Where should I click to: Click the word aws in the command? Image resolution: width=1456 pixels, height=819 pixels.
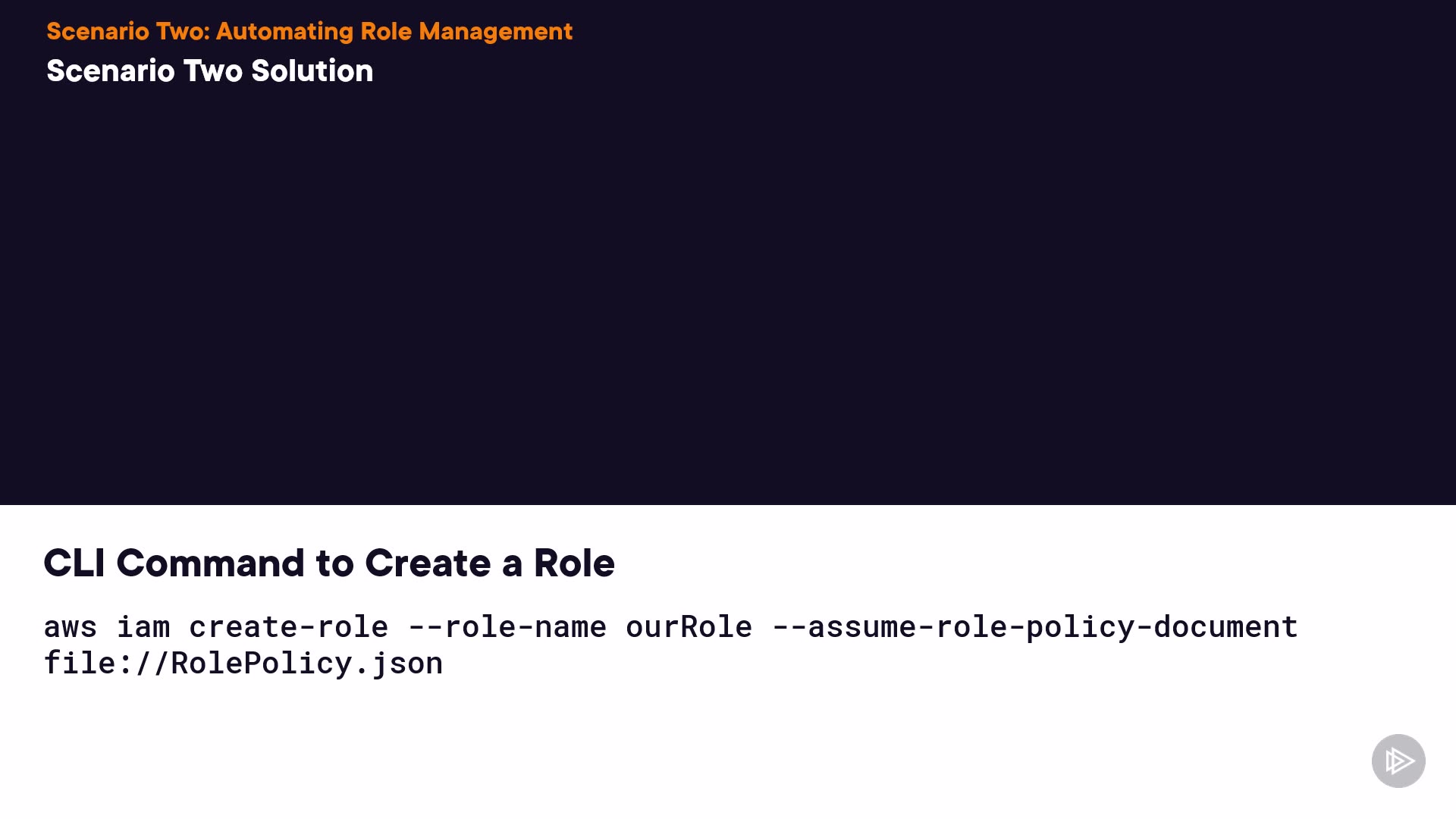coord(71,627)
